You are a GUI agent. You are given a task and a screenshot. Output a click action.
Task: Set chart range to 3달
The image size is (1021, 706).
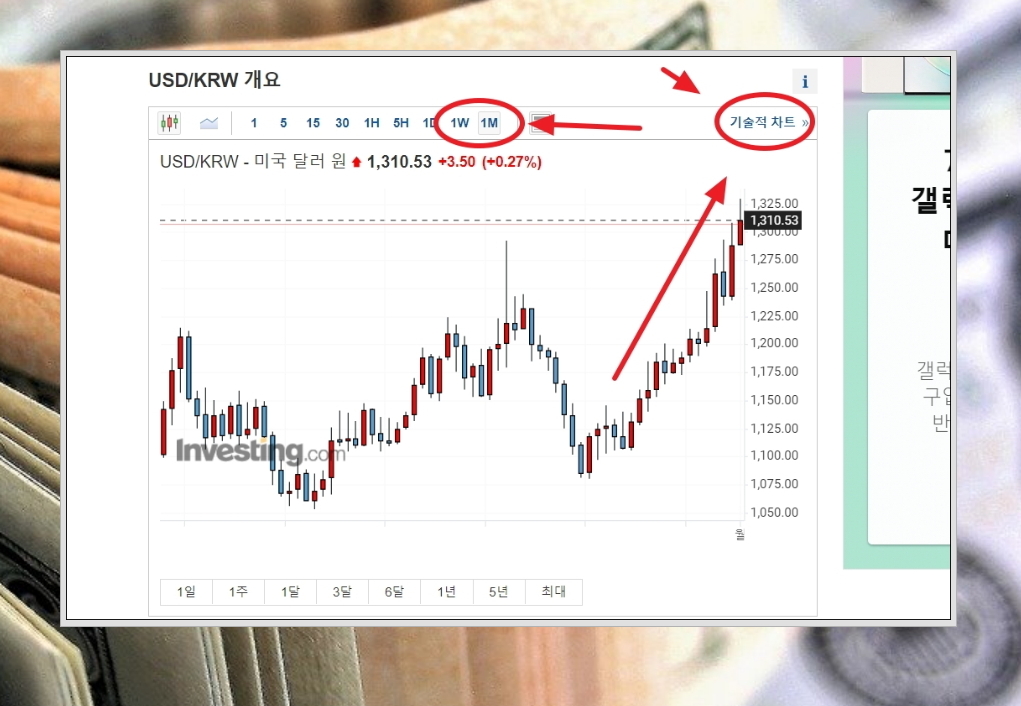[x=343, y=591]
